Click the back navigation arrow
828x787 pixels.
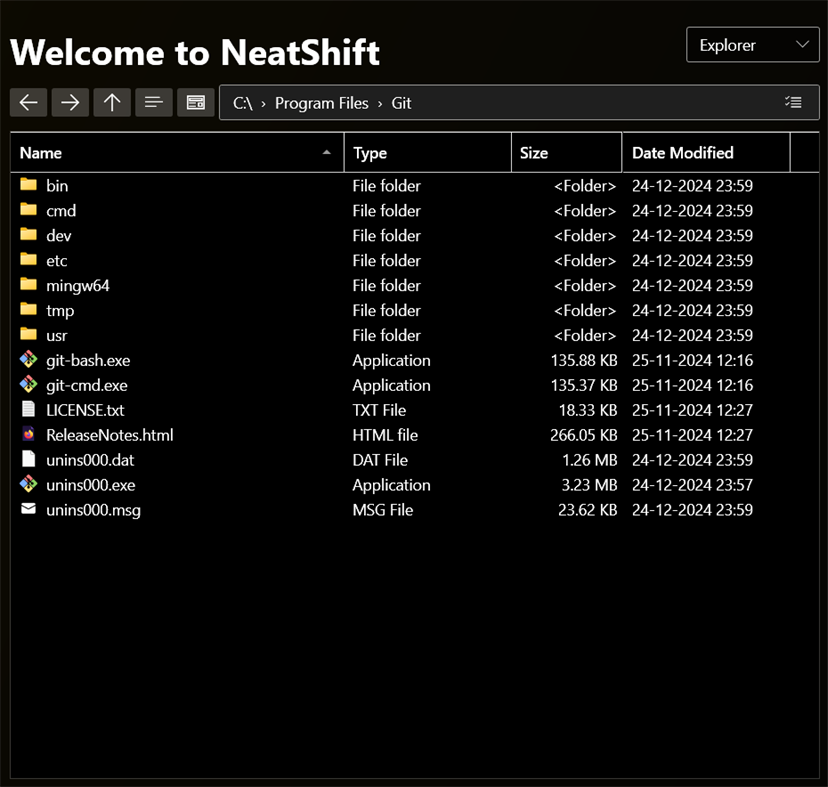28,102
